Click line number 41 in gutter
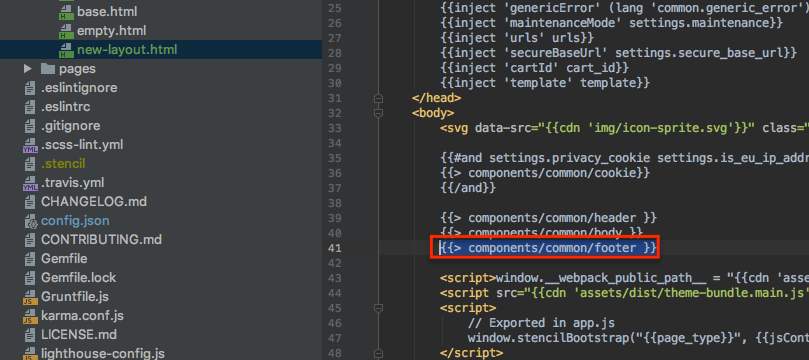This screenshot has height=360, width=809. [x=334, y=248]
